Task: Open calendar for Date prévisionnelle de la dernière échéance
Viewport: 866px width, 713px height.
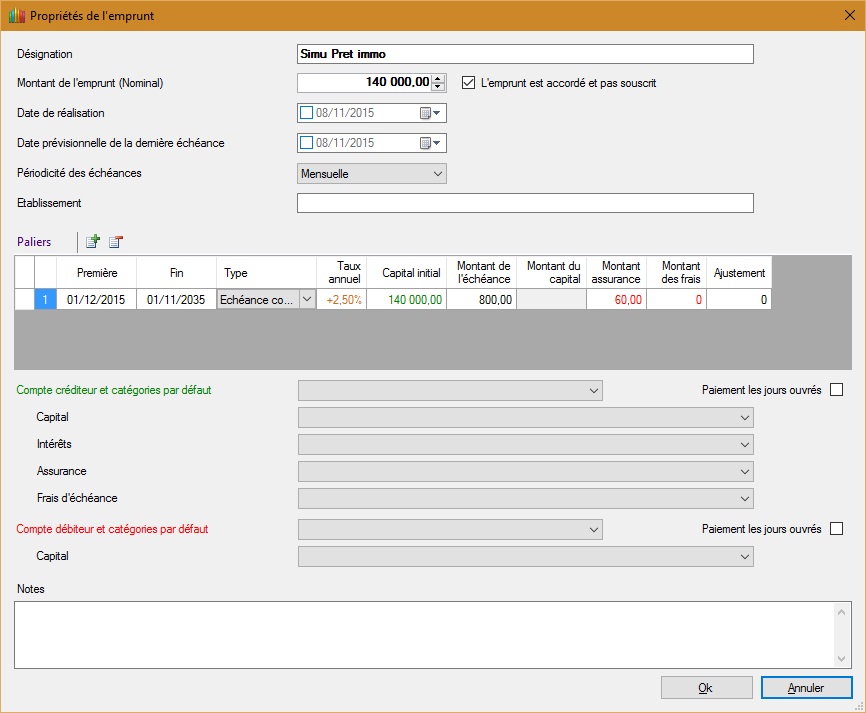Action: point(430,143)
